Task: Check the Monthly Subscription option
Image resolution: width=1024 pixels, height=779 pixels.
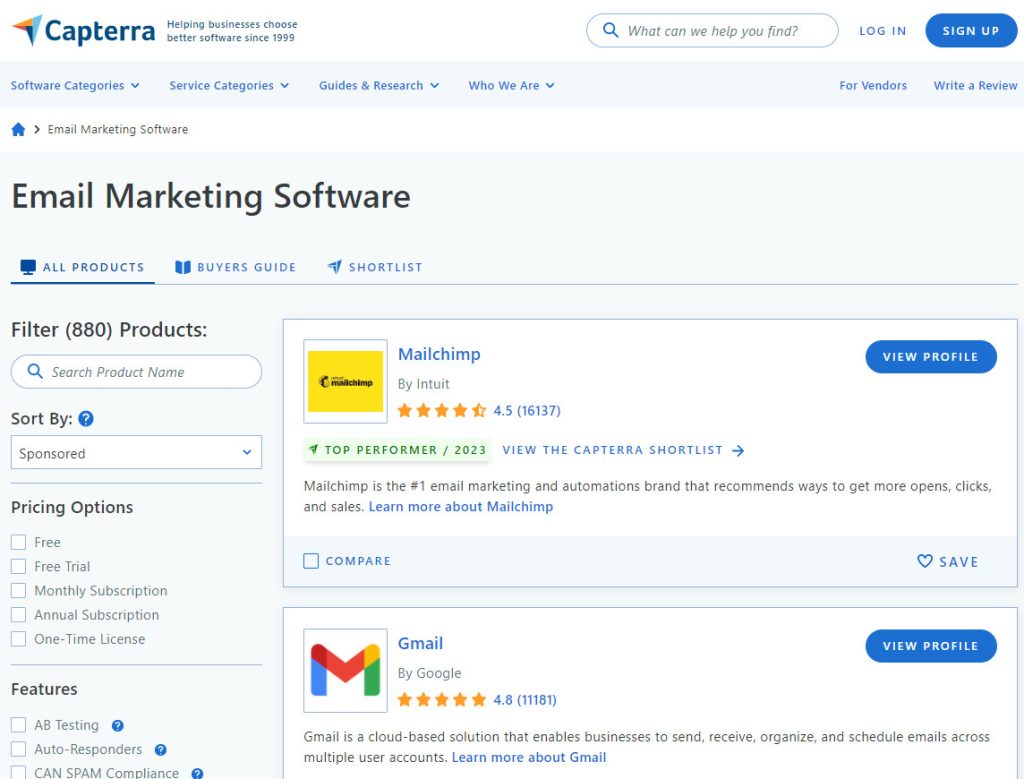Action: (x=19, y=591)
